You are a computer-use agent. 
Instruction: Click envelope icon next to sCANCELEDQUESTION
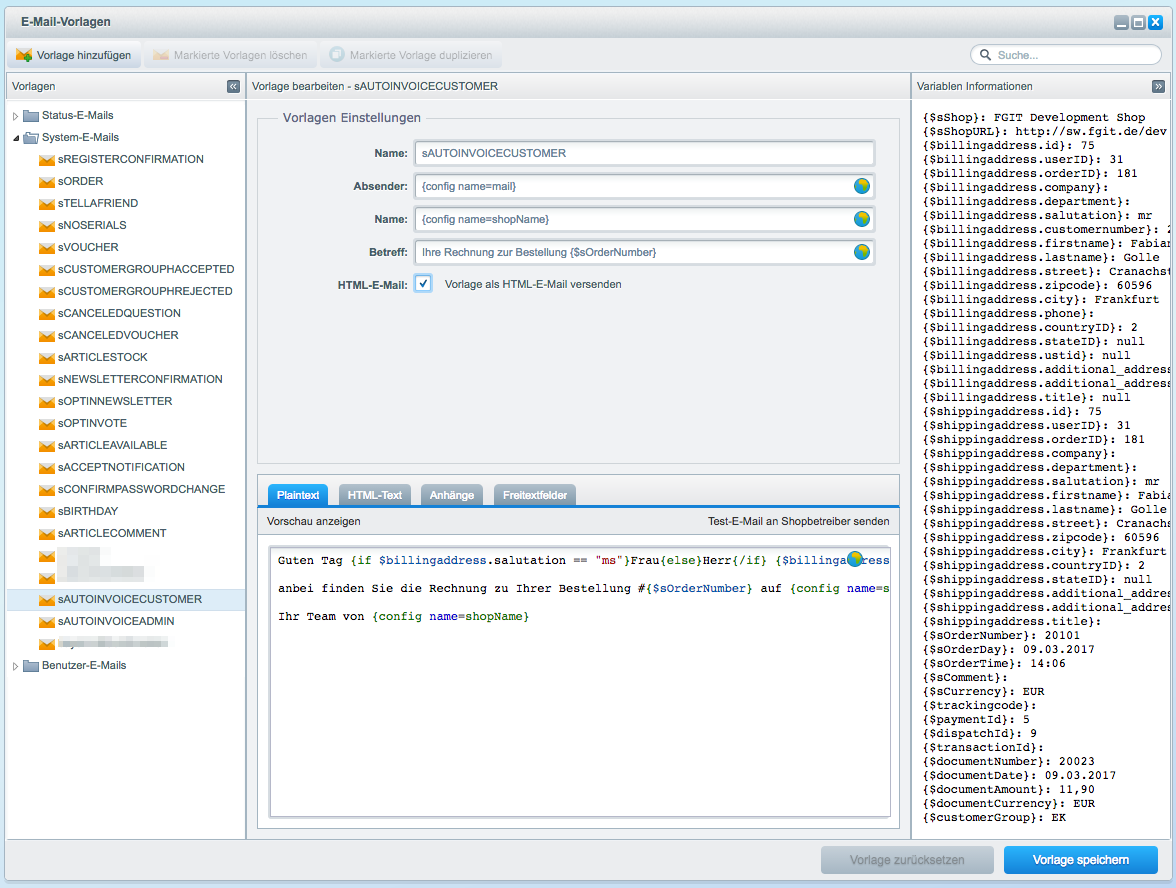(46, 314)
